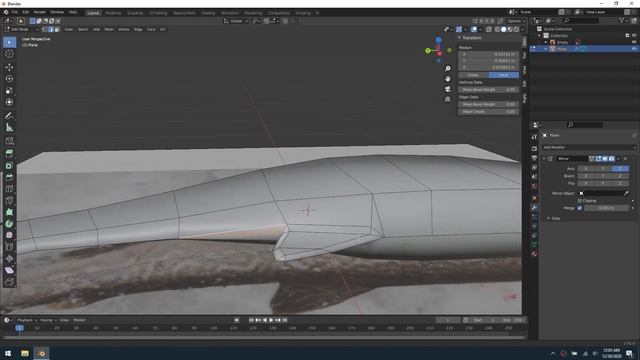Select the Select Box tool
Viewport: 640px width, 360px height.
9,42
